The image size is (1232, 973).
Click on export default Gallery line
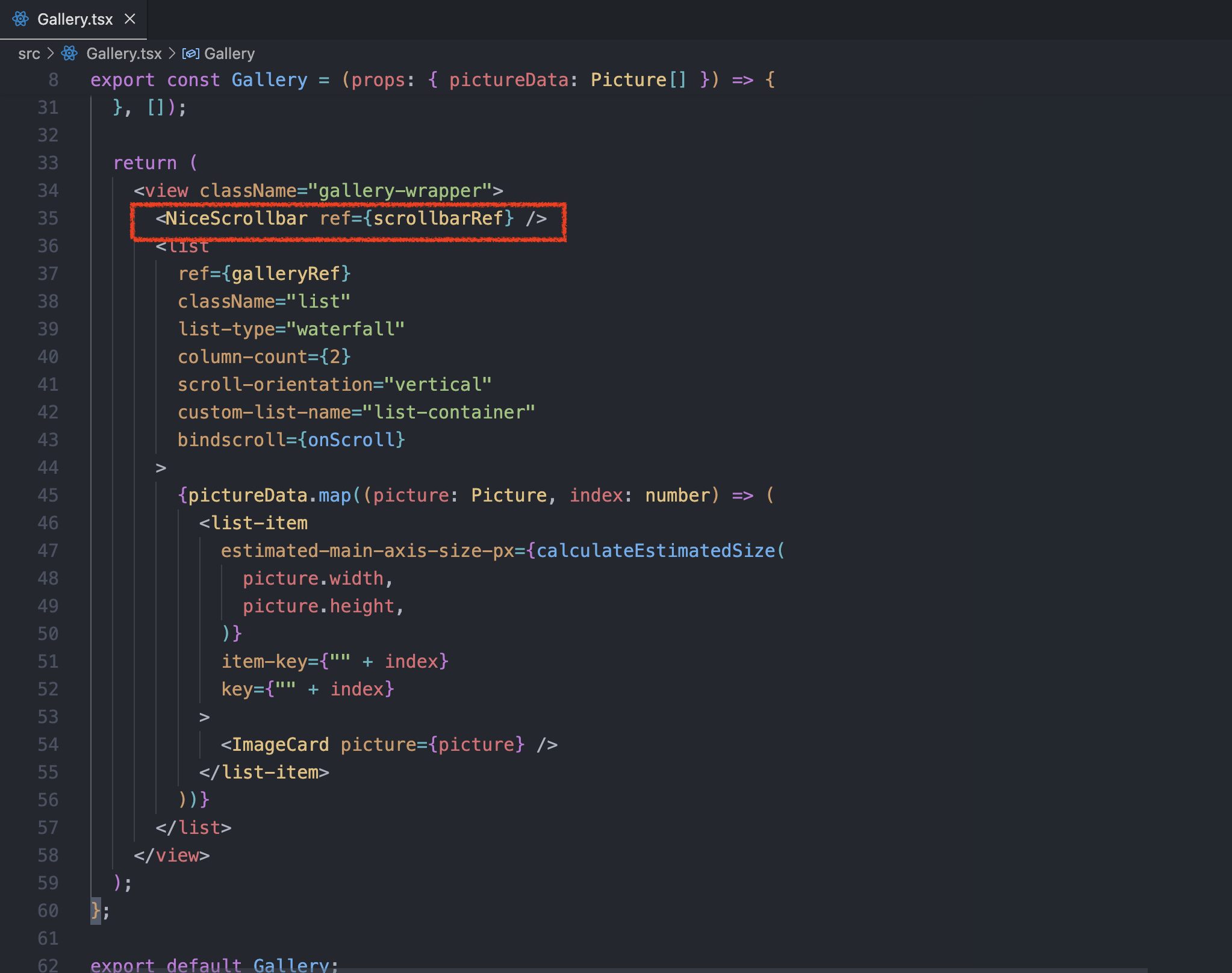point(214,965)
